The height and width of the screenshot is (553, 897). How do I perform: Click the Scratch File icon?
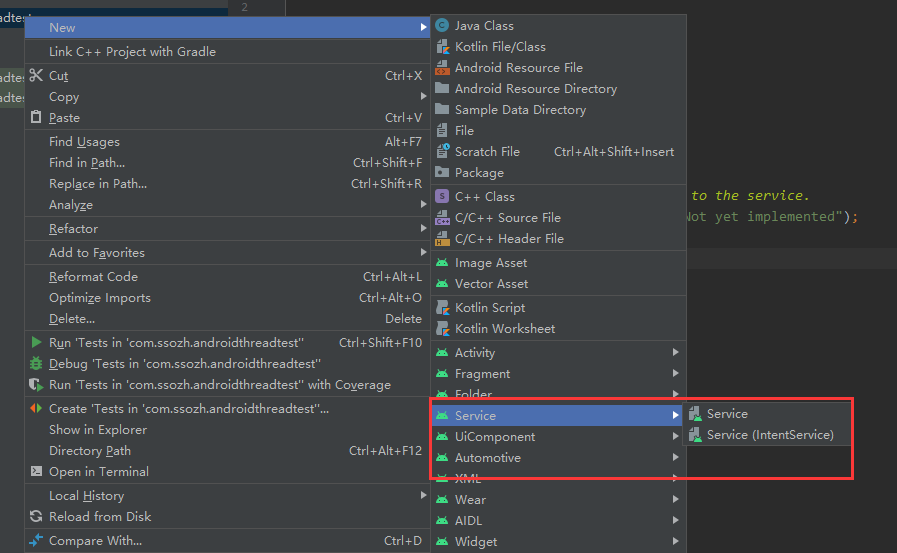(442, 151)
